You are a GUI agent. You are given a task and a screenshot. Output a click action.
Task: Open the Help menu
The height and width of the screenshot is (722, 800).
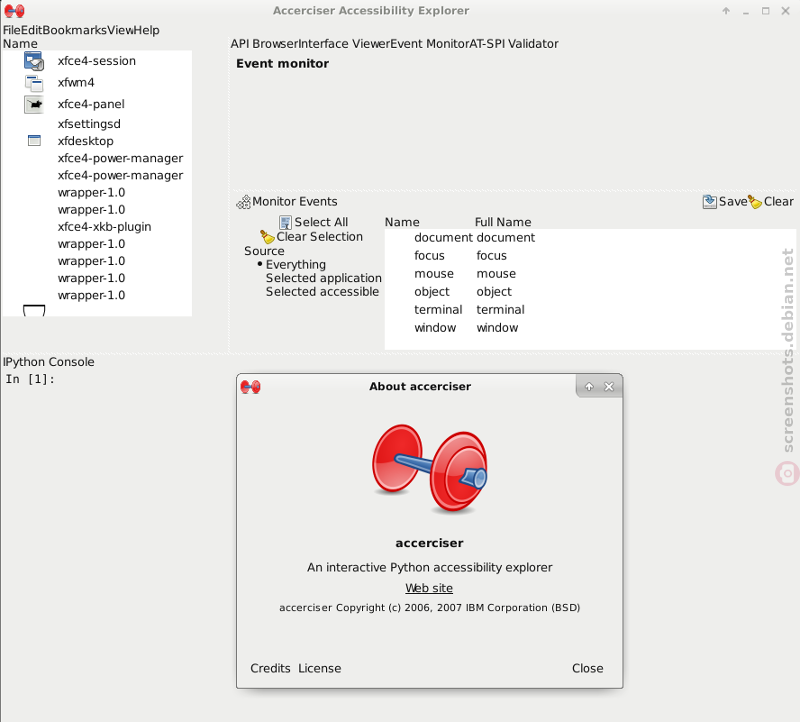pyautogui.click(x=146, y=30)
